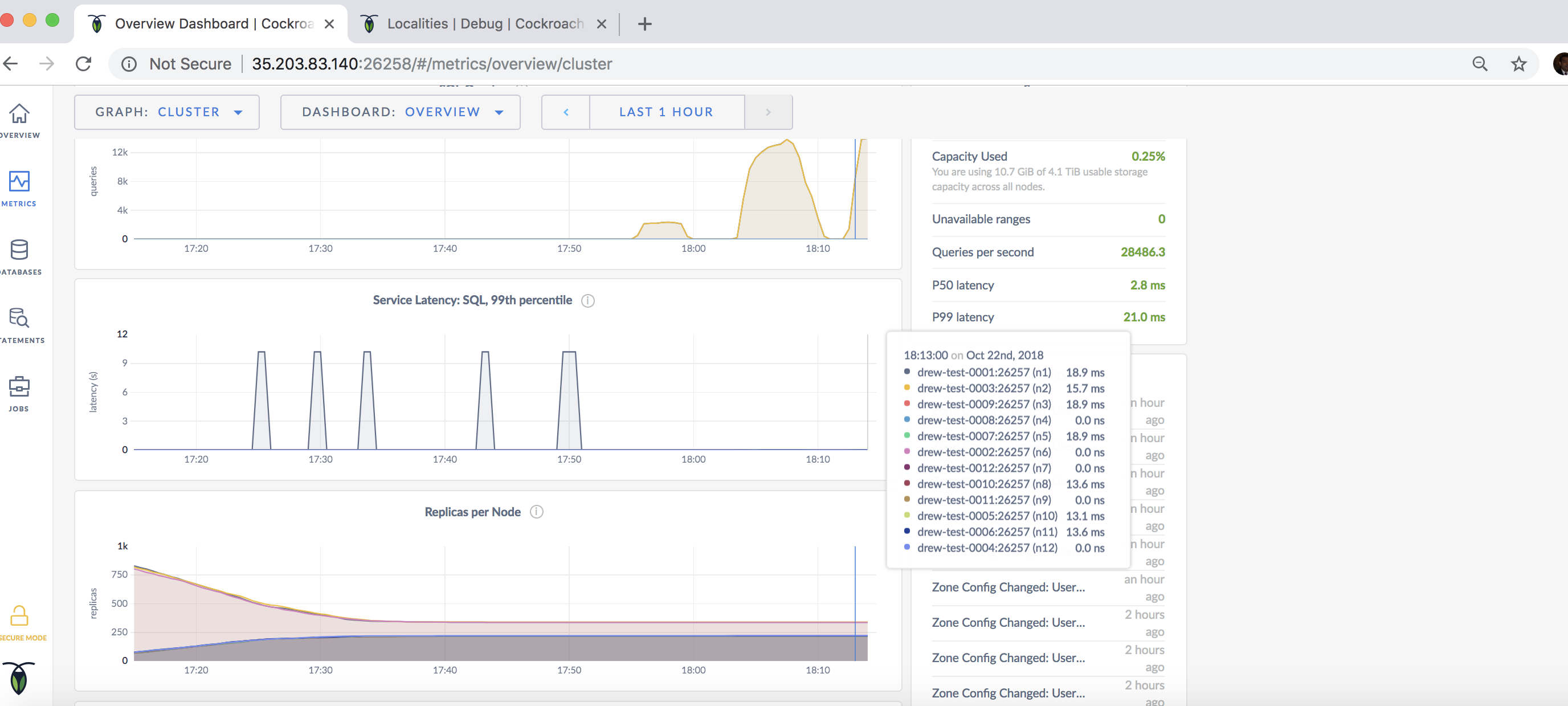Open the Metrics sidebar icon

(19, 181)
